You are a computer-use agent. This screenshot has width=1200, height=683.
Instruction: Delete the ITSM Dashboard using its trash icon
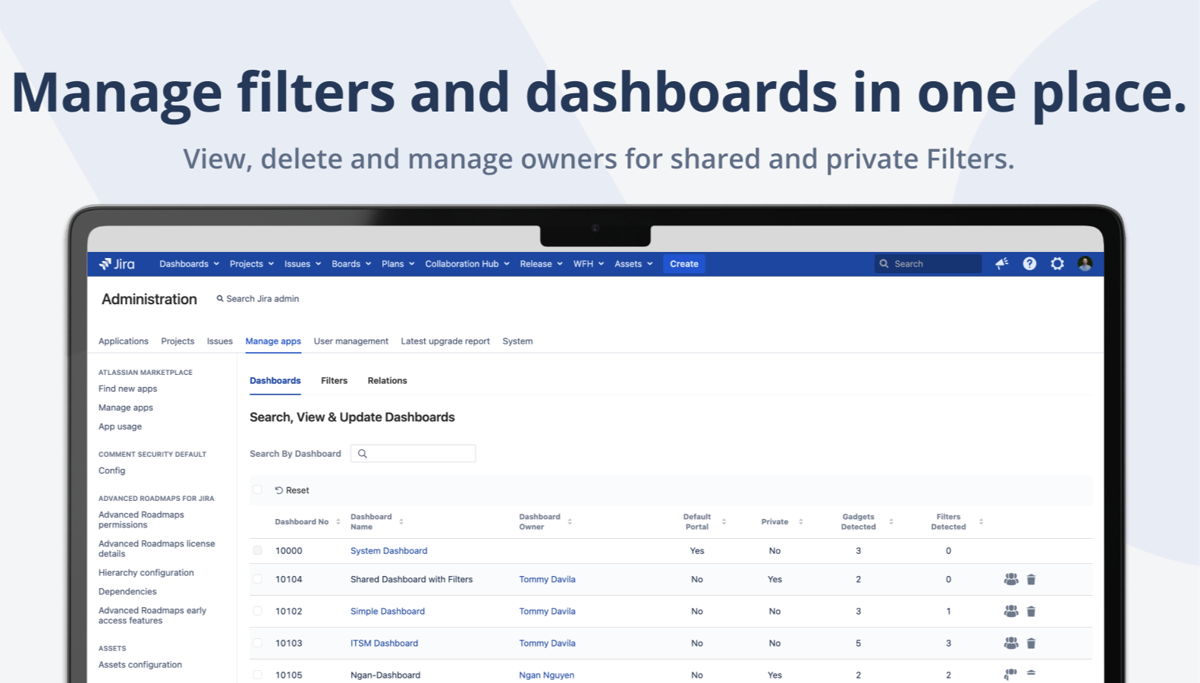1031,643
